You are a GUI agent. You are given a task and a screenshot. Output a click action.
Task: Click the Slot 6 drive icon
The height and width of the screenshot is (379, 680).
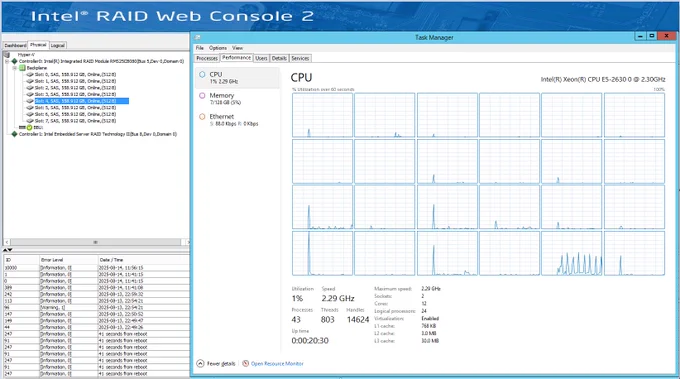click(x=30, y=114)
